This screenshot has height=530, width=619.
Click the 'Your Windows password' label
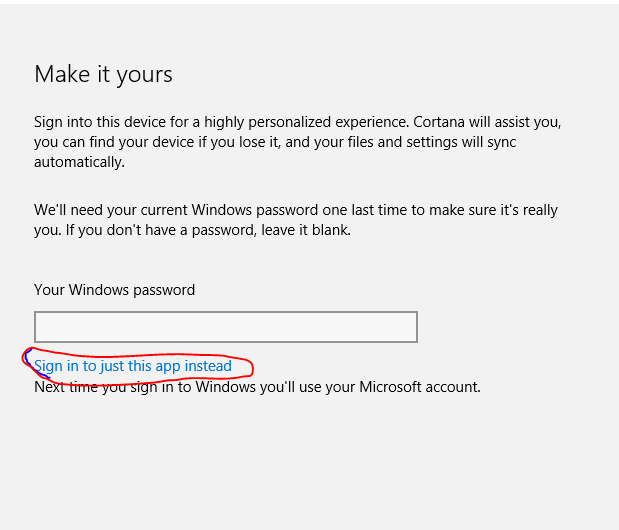tap(114, 290)
